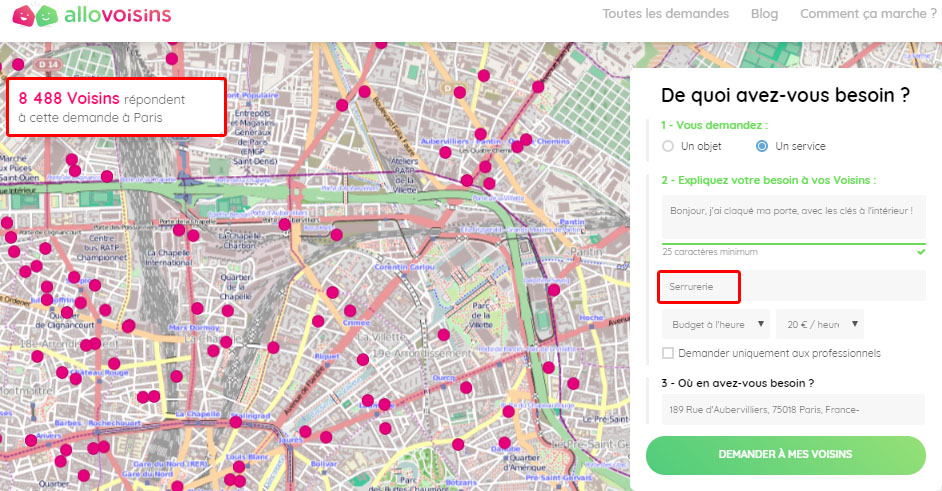The height and width of the screenshot is (491, 942).
Task: Go to the Blog menu link
Action: click(x=764, y=14)
